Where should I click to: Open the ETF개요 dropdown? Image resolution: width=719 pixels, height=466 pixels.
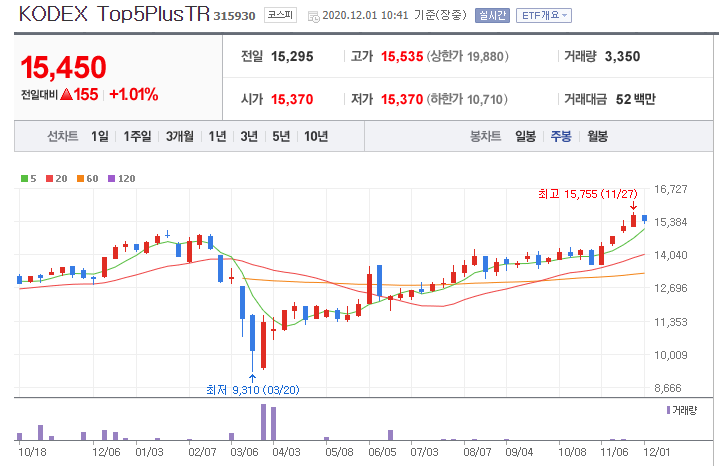pos(543,16)
